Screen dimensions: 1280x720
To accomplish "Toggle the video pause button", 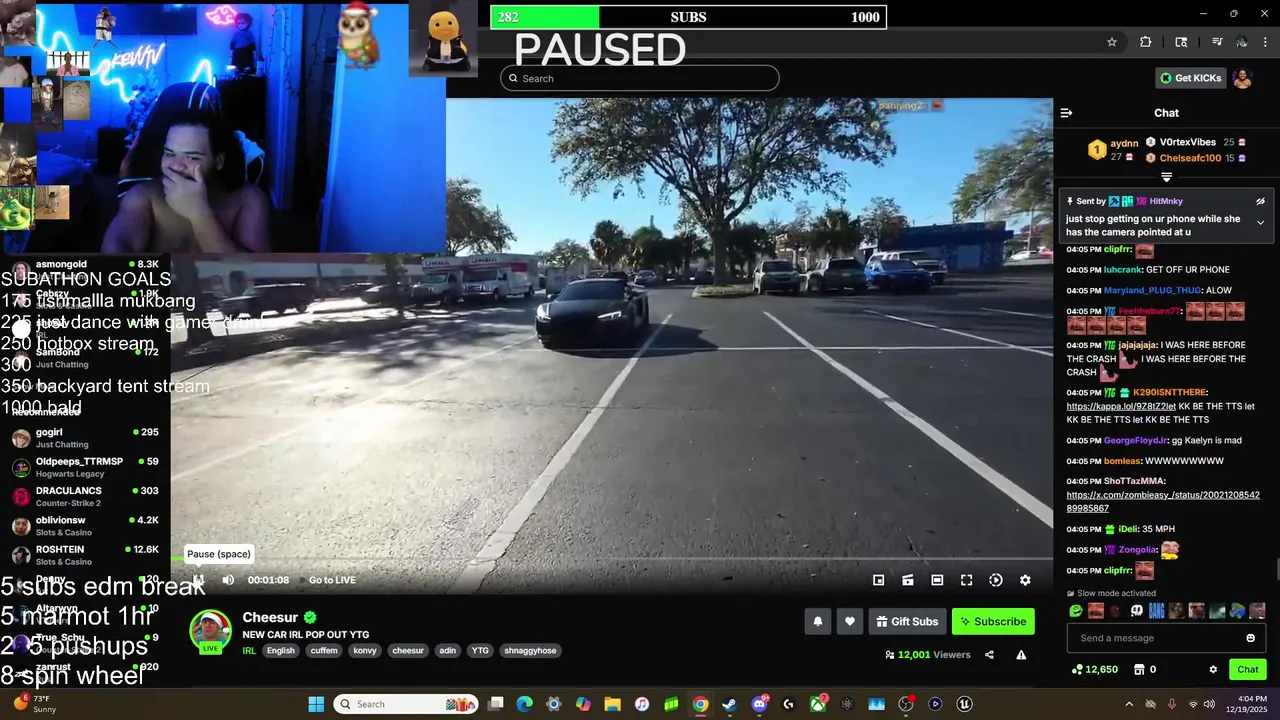I will tap(199, 580).
